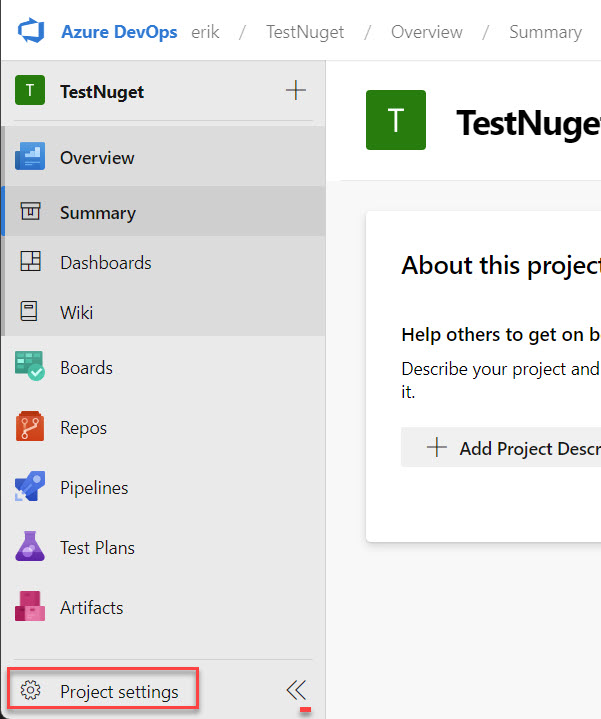Open the Wiki menu item
The height and width of the screenshot is (719, 601).
tap(164, 312)
